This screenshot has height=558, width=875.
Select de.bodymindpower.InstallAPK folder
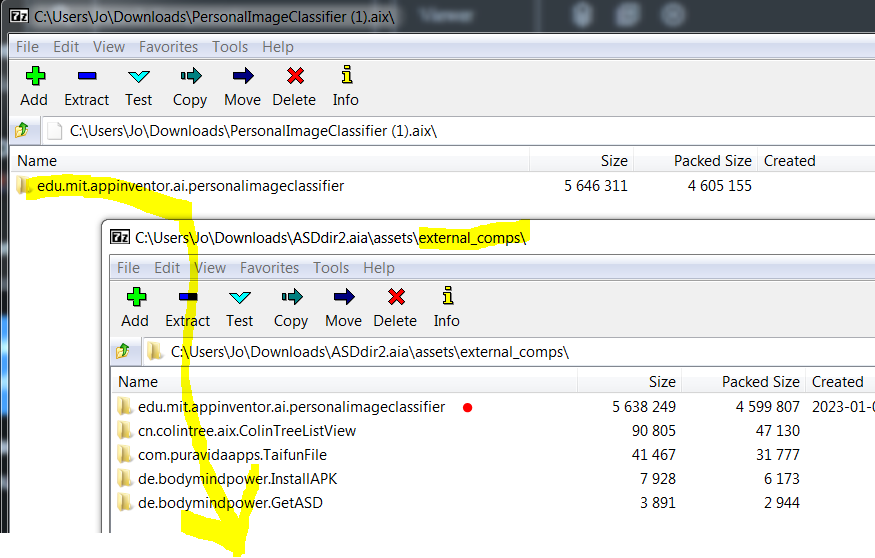(237, 479)
